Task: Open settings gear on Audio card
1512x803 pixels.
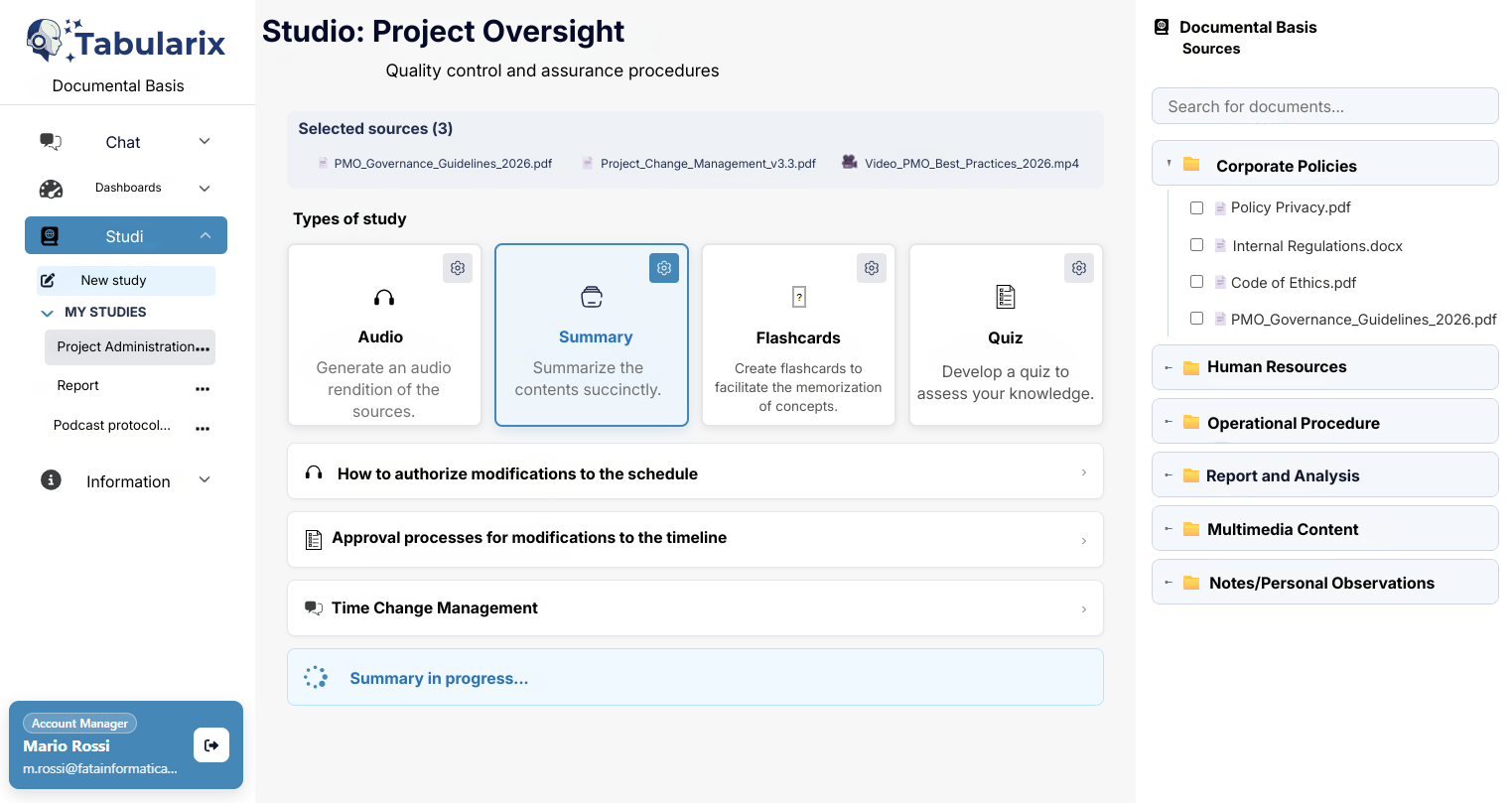Action: (458, 268)
